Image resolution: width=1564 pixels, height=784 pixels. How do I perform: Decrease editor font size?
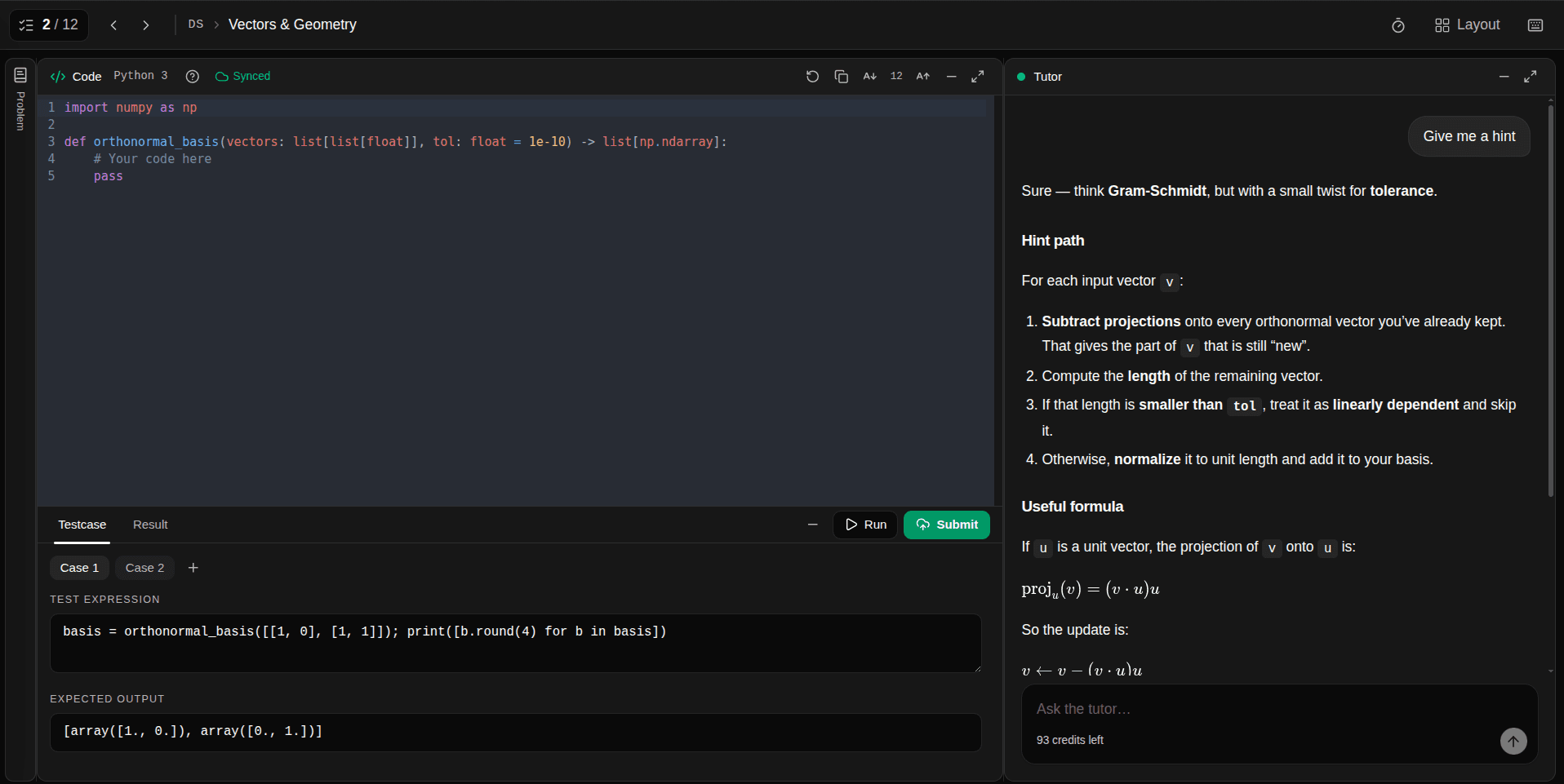coord(870,76)
